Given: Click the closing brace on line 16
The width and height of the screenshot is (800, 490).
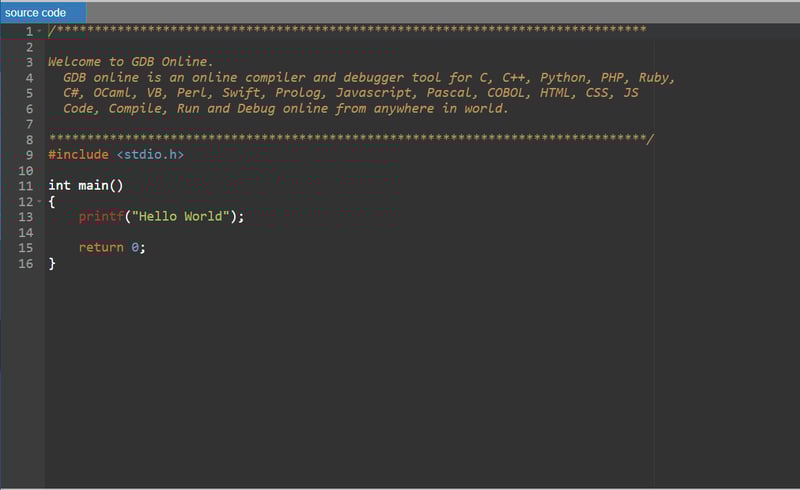Looking at the screenshot, I should 52,264.
